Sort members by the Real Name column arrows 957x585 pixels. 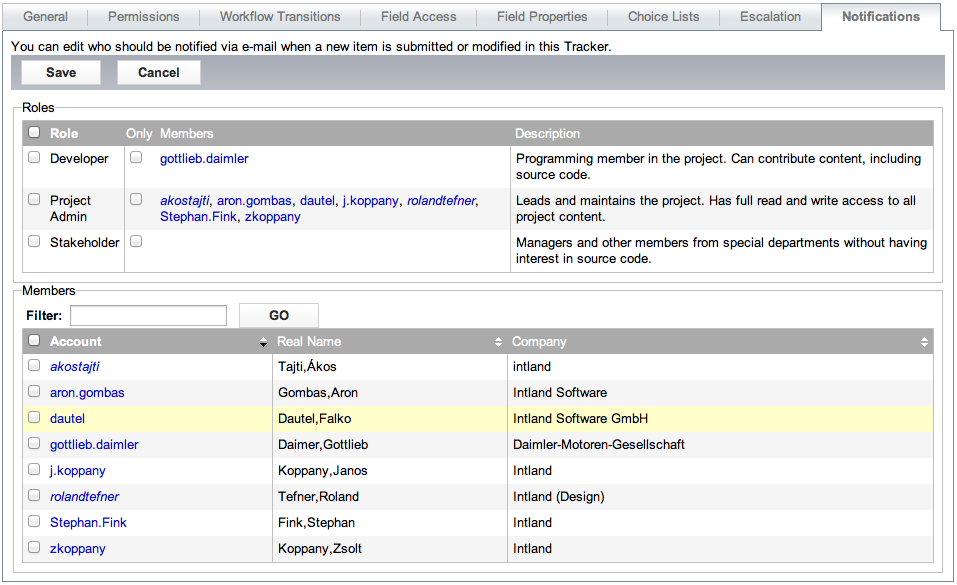click(x=498, y=340)
